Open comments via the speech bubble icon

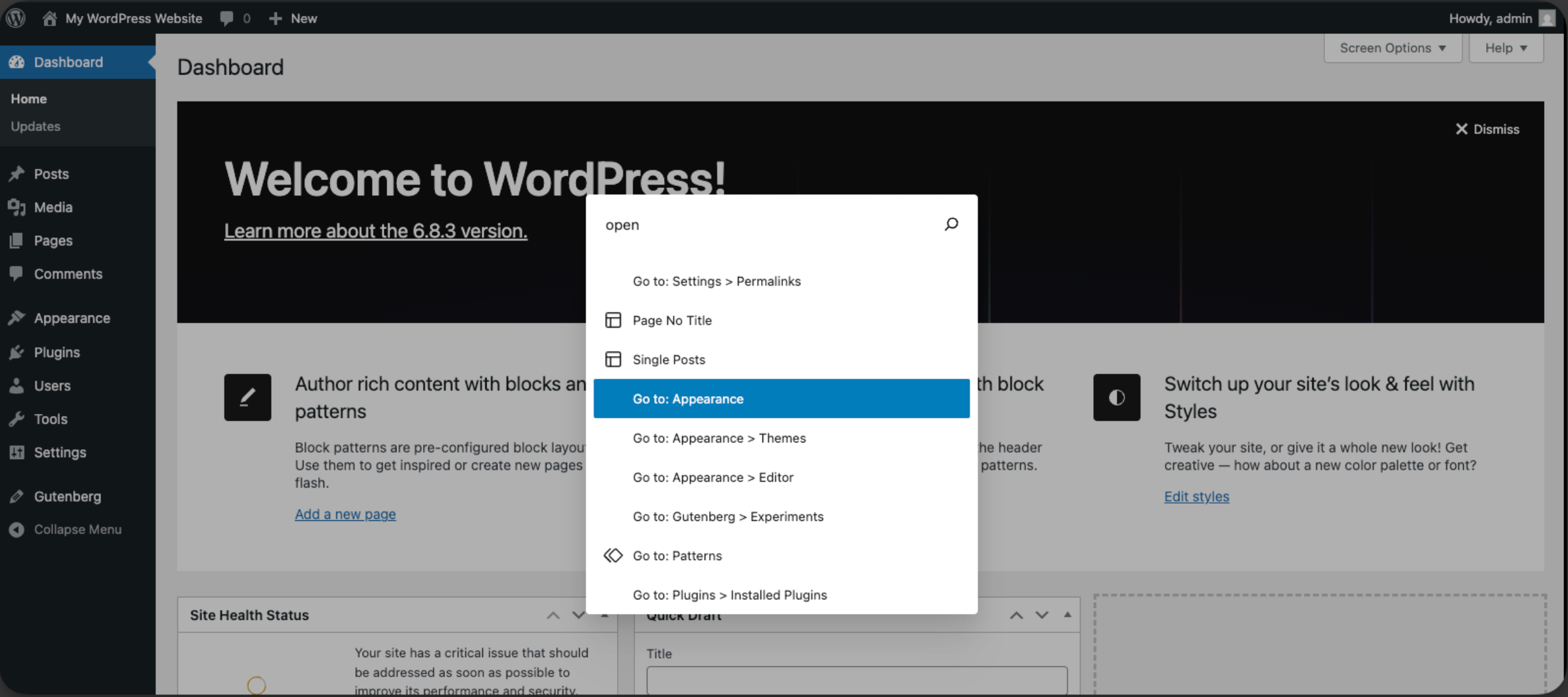click(226, 18)
